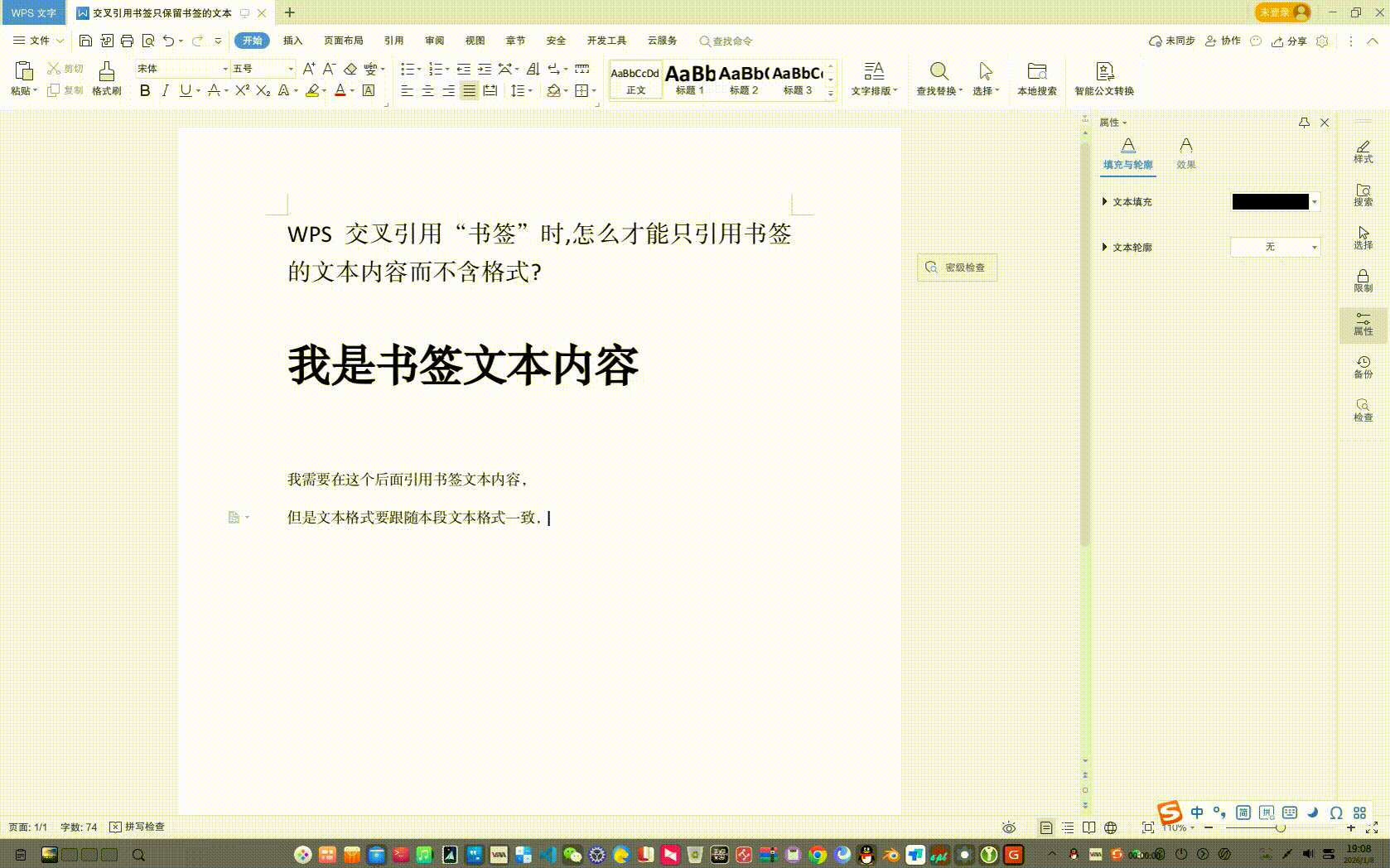Viewport: 1390px width, 868px height.
Task: Click the Clear Formatting eraser icon
Action: tap(350, 69)
